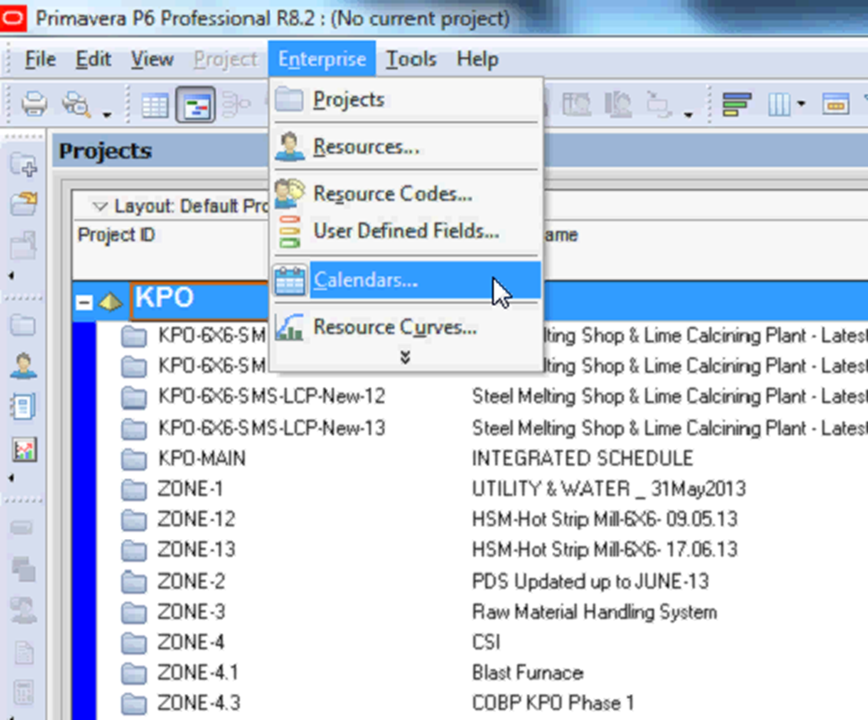Click the Print Preview icon

76,103
